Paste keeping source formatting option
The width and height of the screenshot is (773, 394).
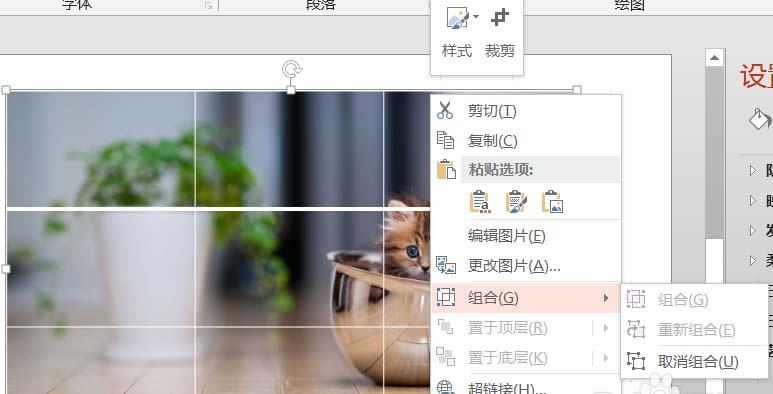point(516,202)
